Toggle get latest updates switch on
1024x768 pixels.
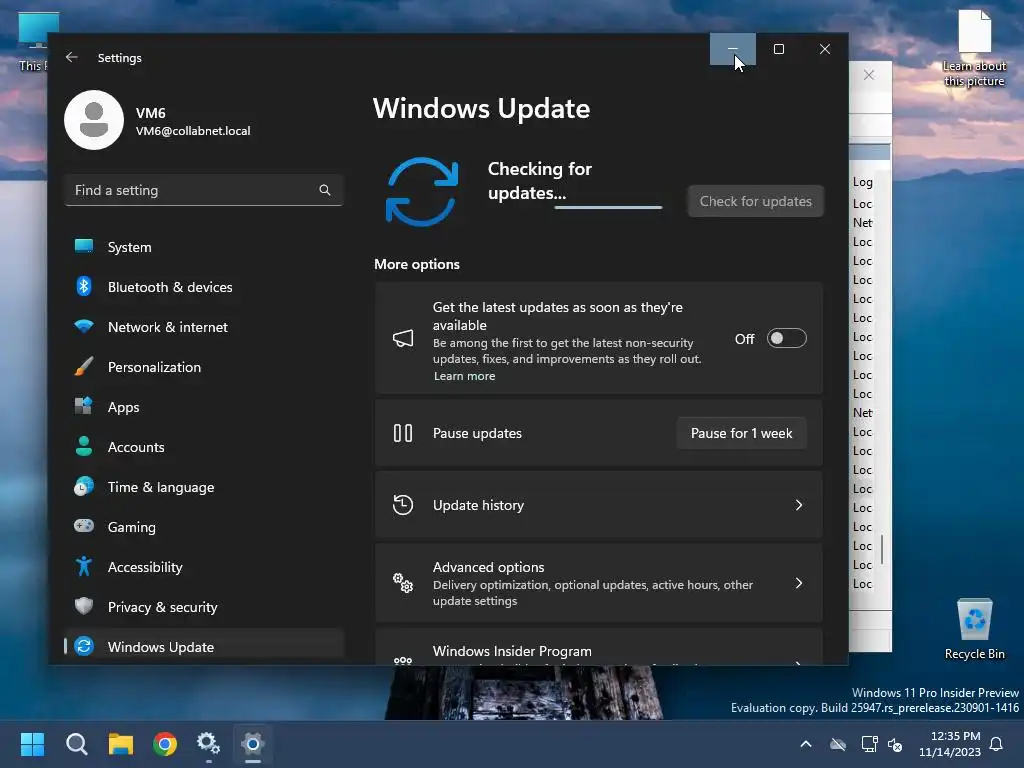click(786, 338)
